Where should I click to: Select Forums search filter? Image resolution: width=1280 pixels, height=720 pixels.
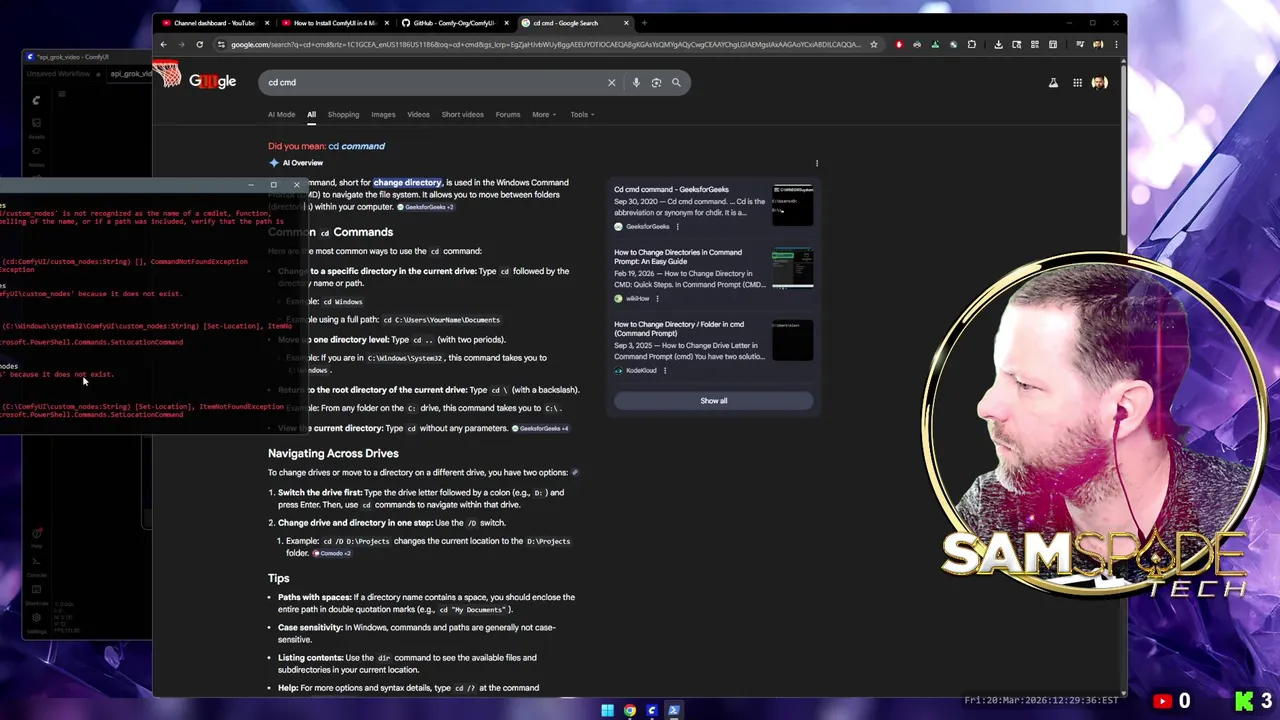click(x=507, y=114)
